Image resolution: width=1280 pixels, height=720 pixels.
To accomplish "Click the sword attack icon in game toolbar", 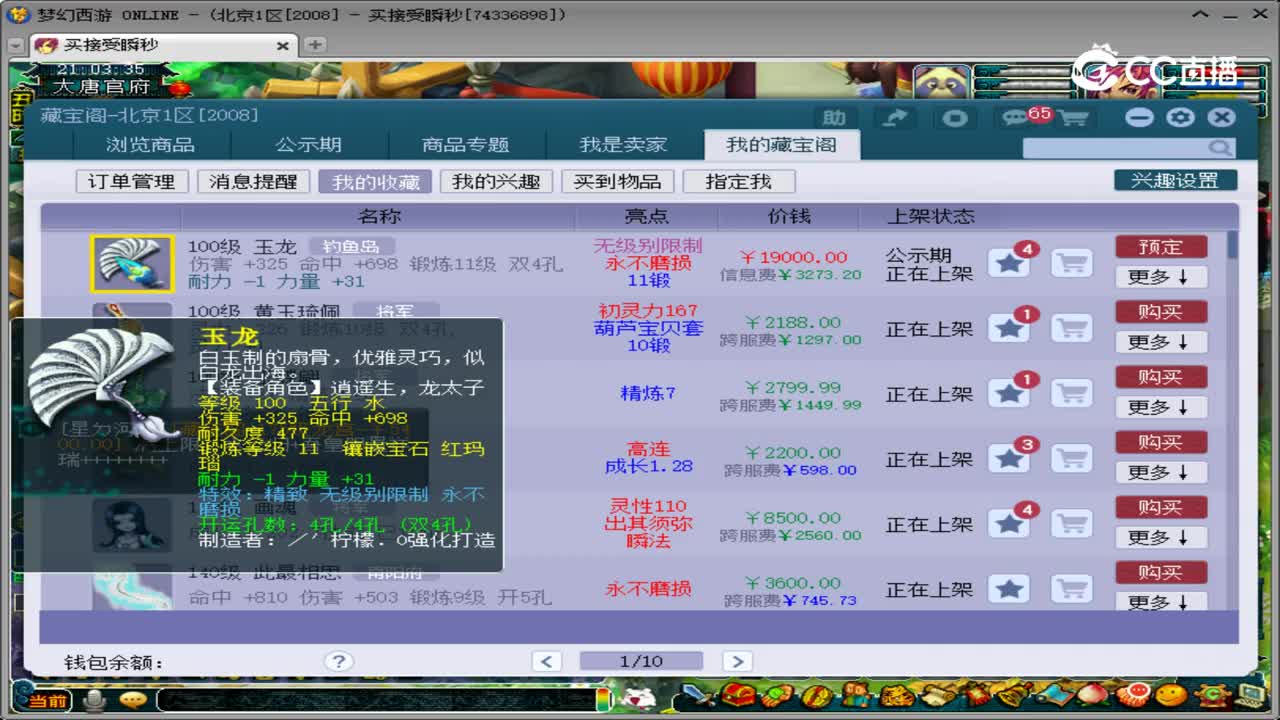I will (x=696, y=695).
